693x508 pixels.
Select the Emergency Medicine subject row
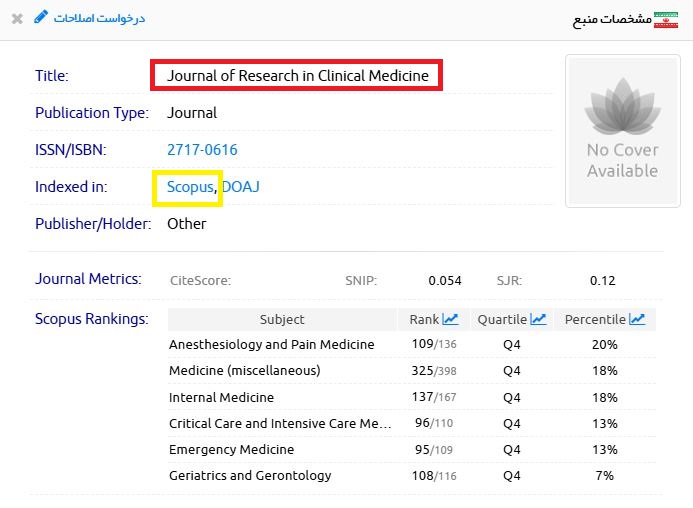tap(231, 449)
